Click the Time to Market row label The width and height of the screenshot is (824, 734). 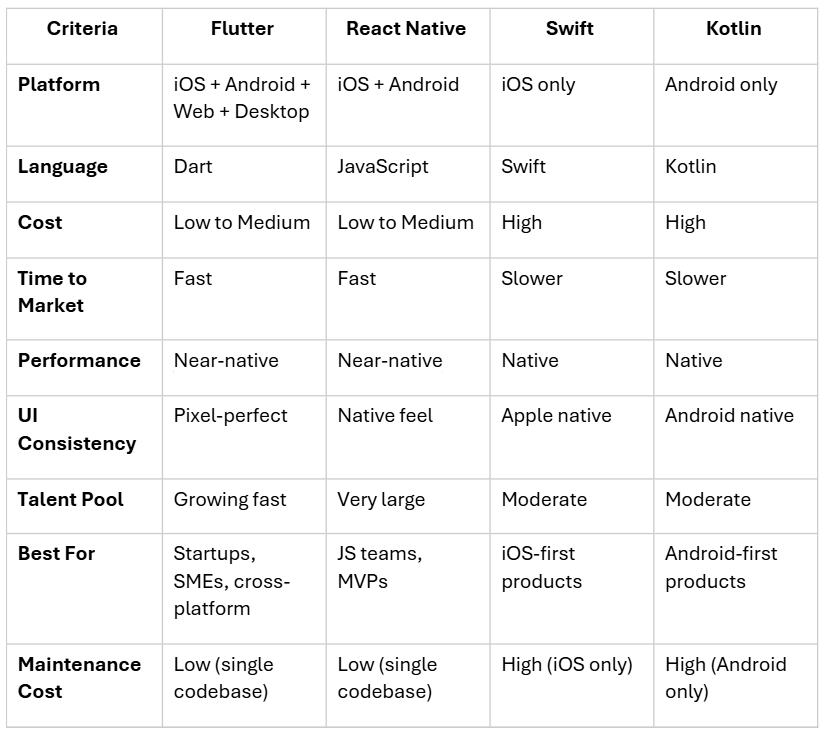(x=53, y=292)
